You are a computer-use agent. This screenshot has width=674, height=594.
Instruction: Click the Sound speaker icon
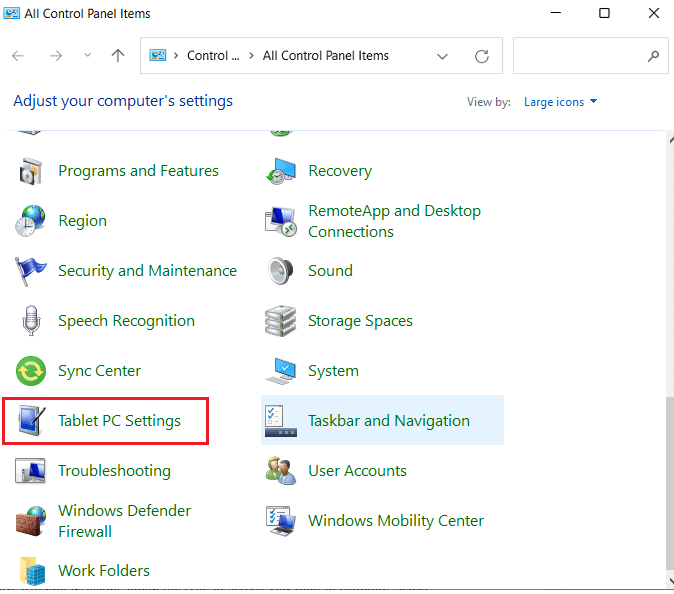click(x=281, y=271)
